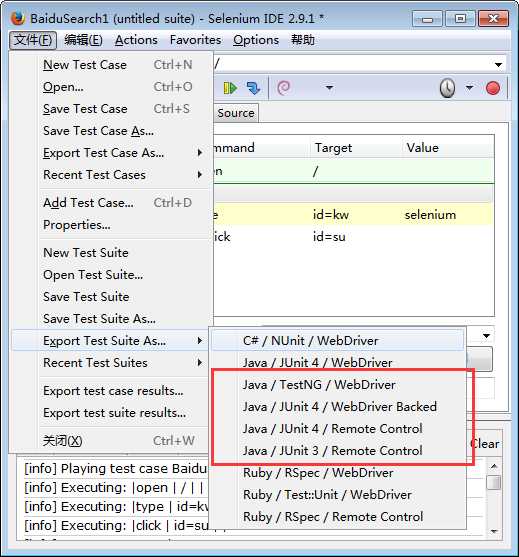This screenshot has height=557, width=519.
Task: Click log line Executing: |type | id=kw
Action: coord(116,507)
